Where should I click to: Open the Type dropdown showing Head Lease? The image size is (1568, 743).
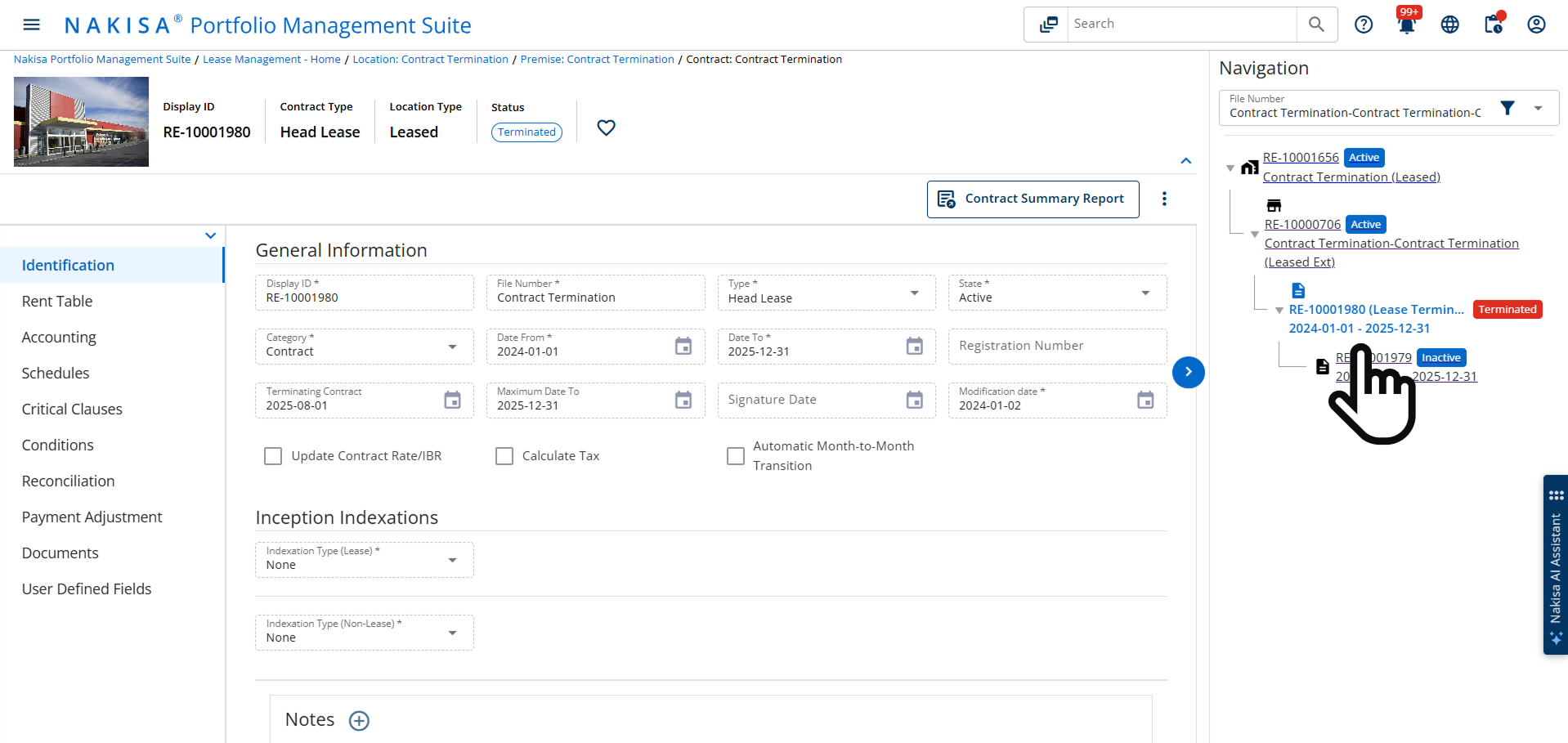point(826,293)
